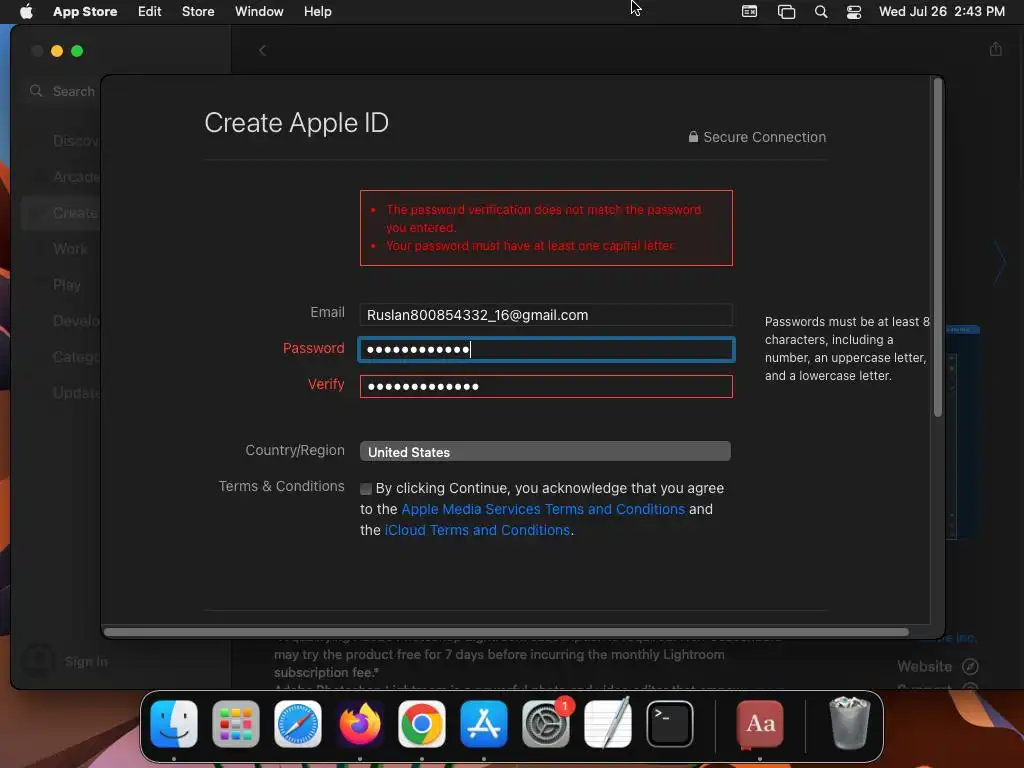Click the Email input field
Image resolution: width=1024 pixels, height=768 pixels.
point(546,315)
